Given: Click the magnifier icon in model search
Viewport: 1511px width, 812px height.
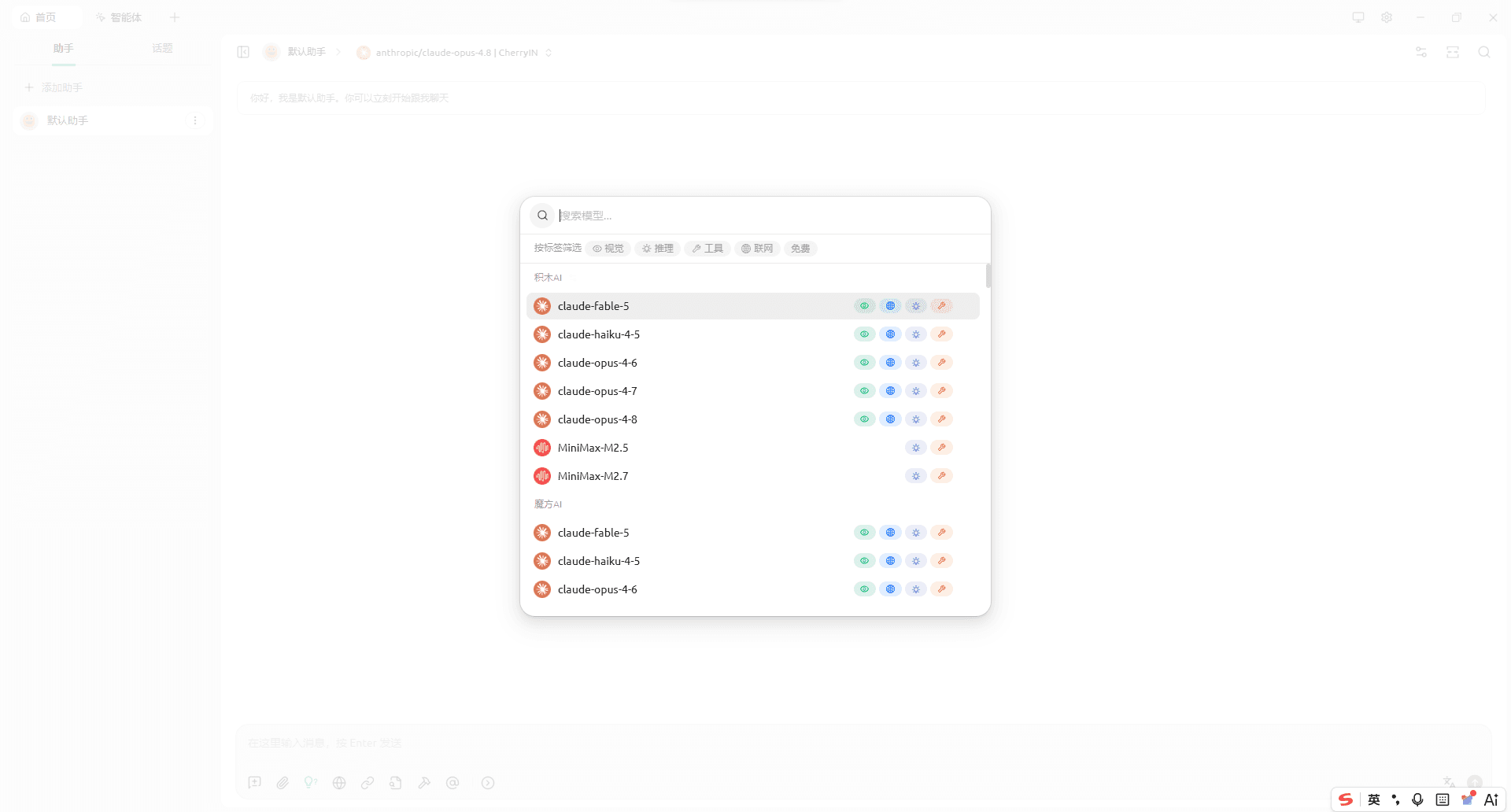Looking at the screenshot, I should point(542,216).
